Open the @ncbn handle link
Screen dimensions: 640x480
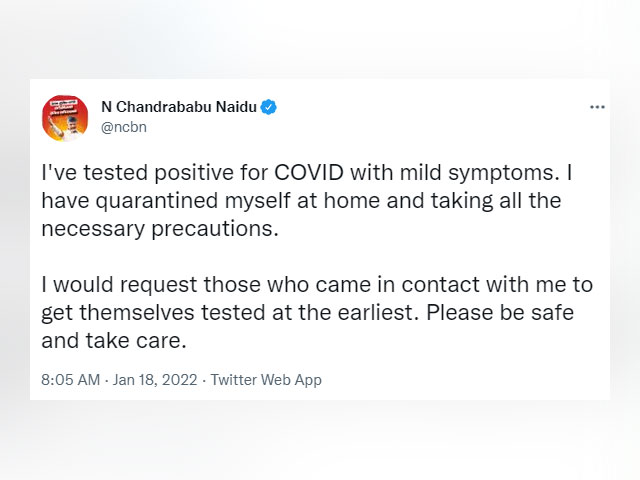coord(124,127)
